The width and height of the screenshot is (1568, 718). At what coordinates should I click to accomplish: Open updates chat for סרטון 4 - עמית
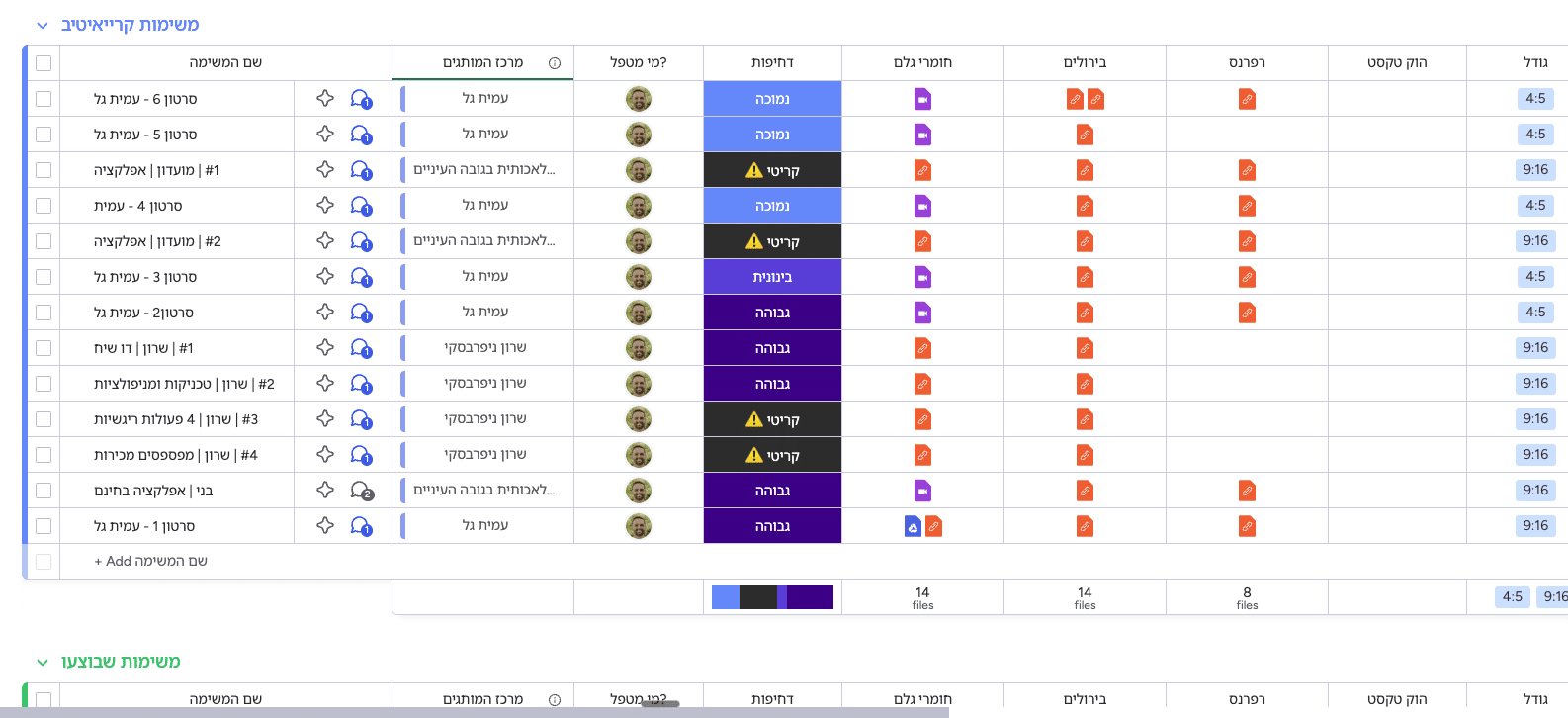tap(361, 206)
